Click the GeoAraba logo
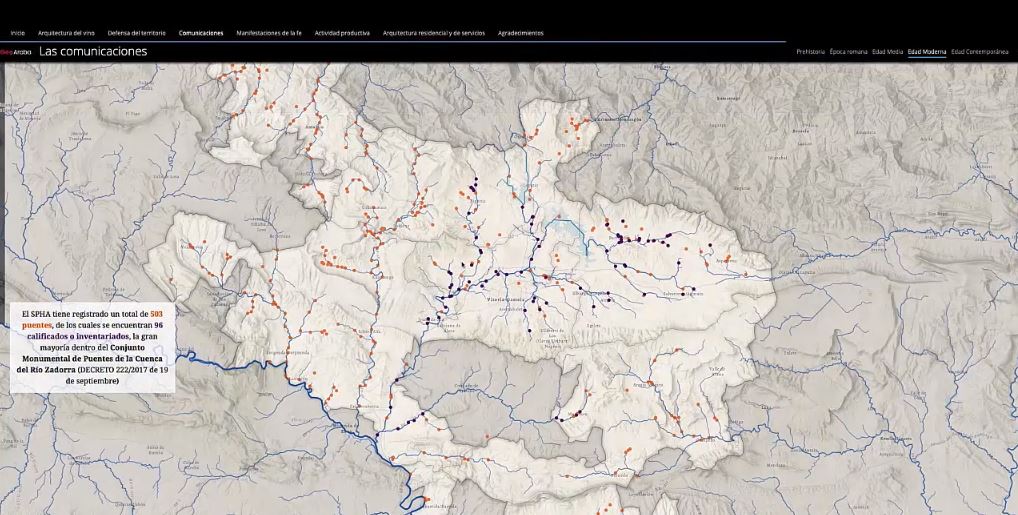Screen dimensions: 1018x515 (x=16, y=52)
